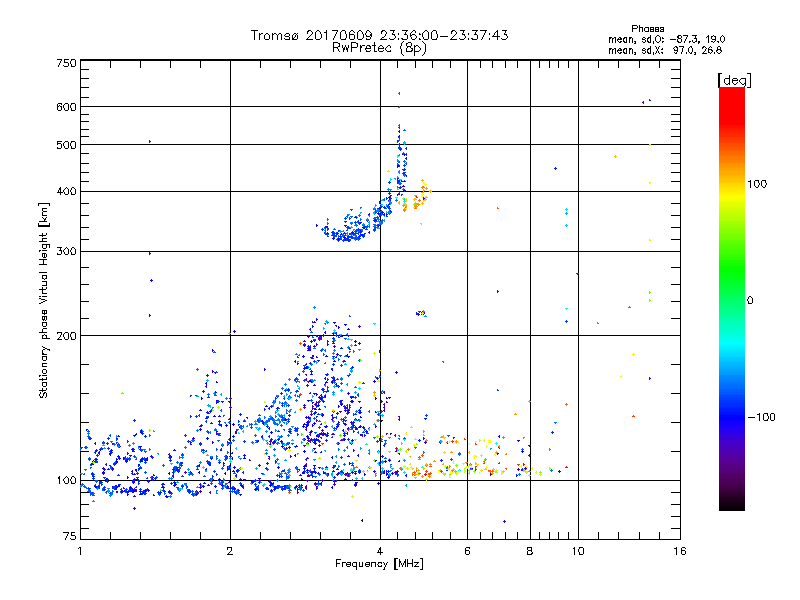The height and width of the screenshot is (600, 800).
Task: Click the x-axis tick label "2"
Action: coord(230,551)
